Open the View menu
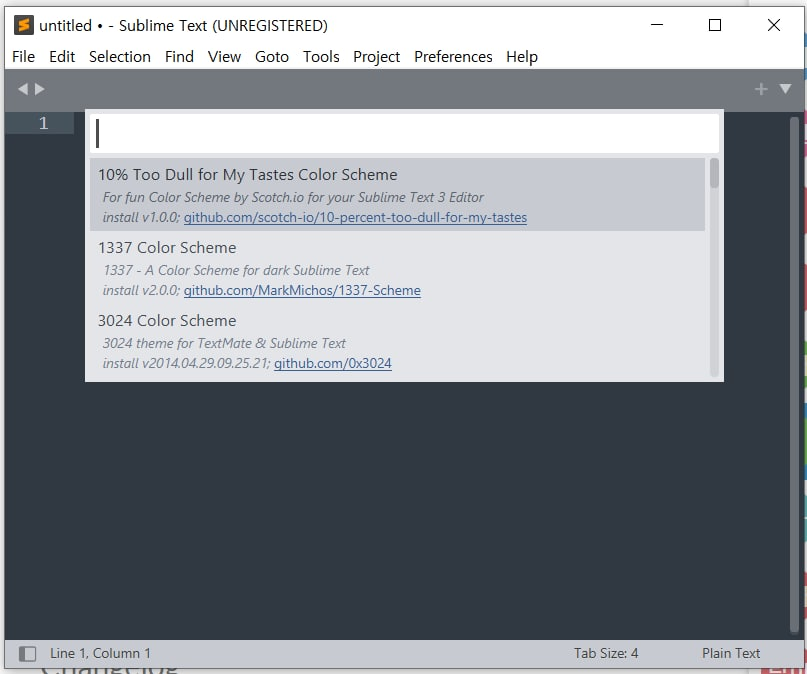The height and width of the screenshot is (674, 807). pos(224,57)
